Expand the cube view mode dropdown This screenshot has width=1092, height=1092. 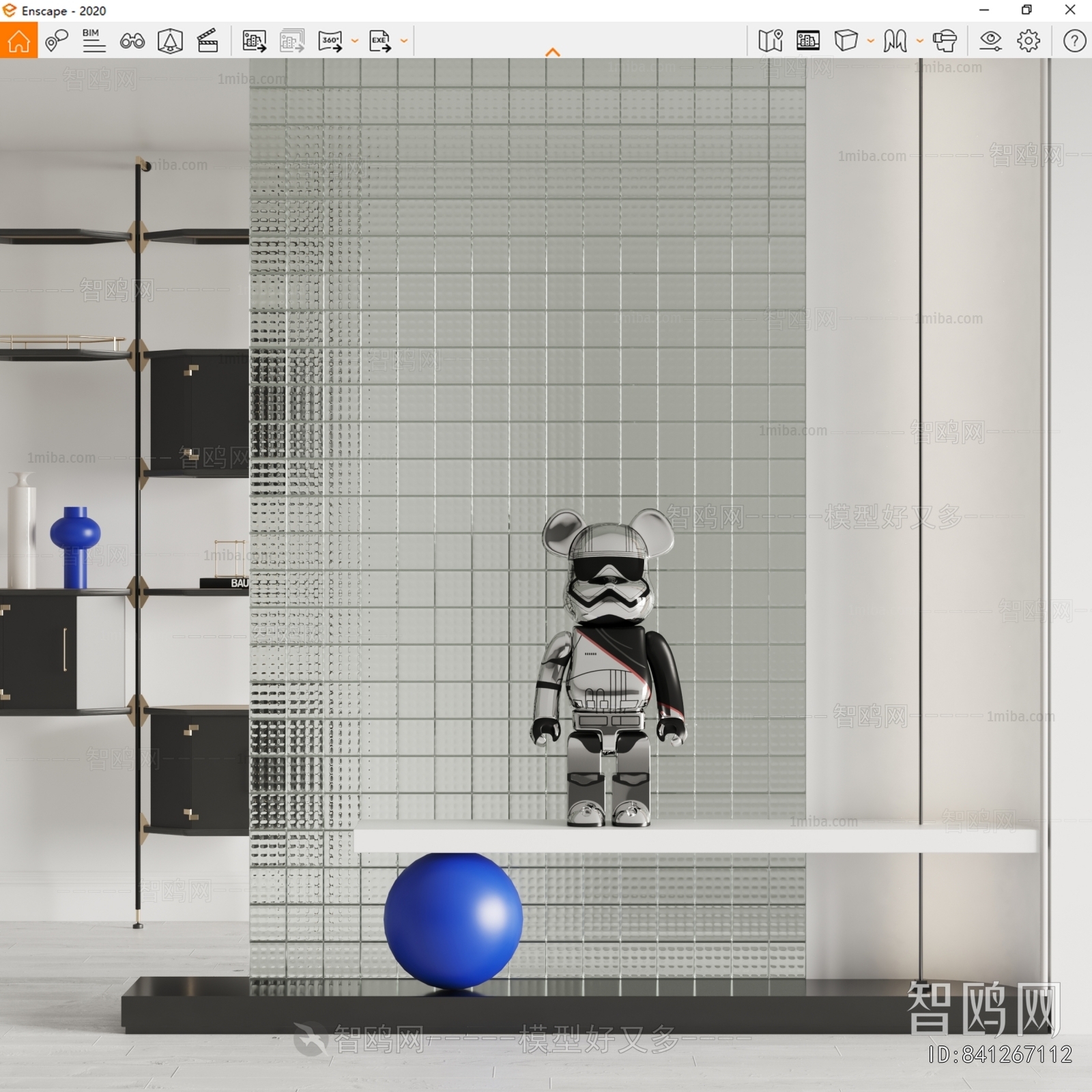pos(871,41)
